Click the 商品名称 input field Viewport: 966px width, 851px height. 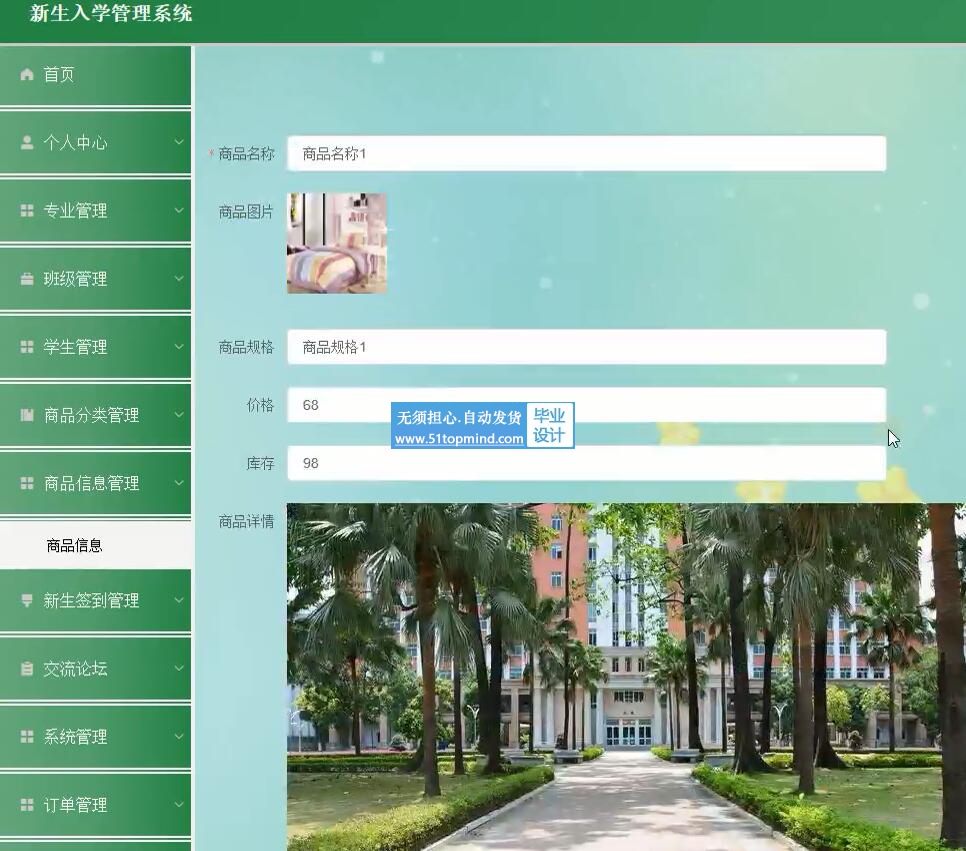tap(586, 153)
